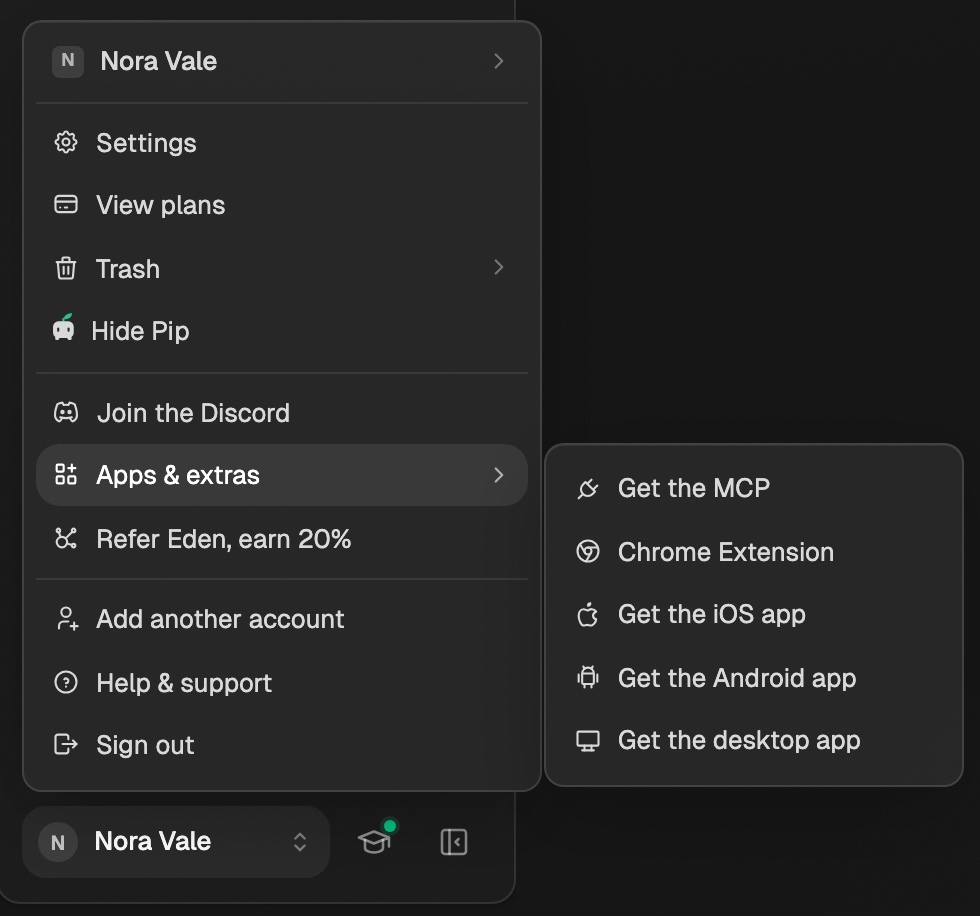Sign out of the account
The height and width of the screenshot is (916, 980).
pyautogui.click(x=282, y=745)
